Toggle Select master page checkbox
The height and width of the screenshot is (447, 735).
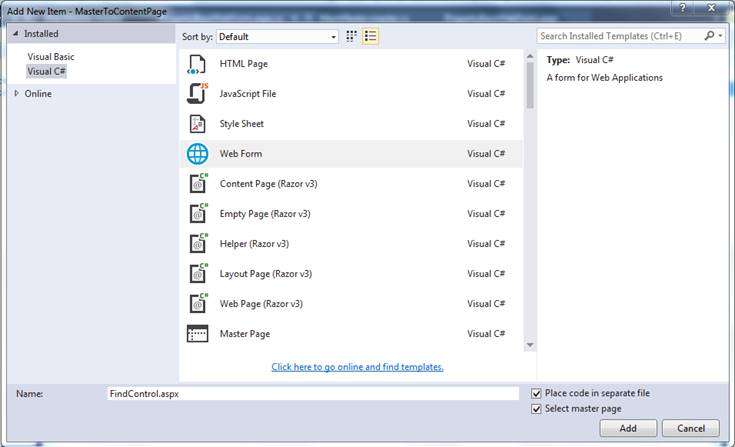coord(536,409)
